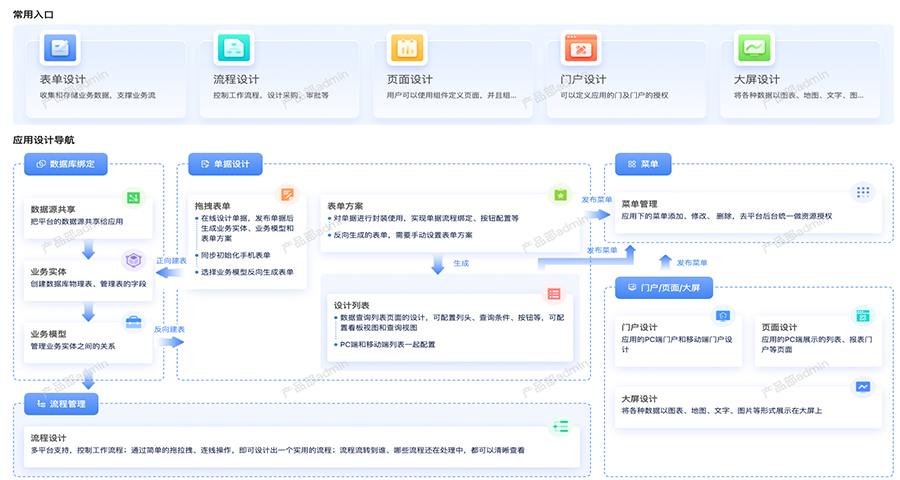This screenshot has width=900, height=480.
Task: Select the 单据设计 section tab
Action: pos(225,164)
